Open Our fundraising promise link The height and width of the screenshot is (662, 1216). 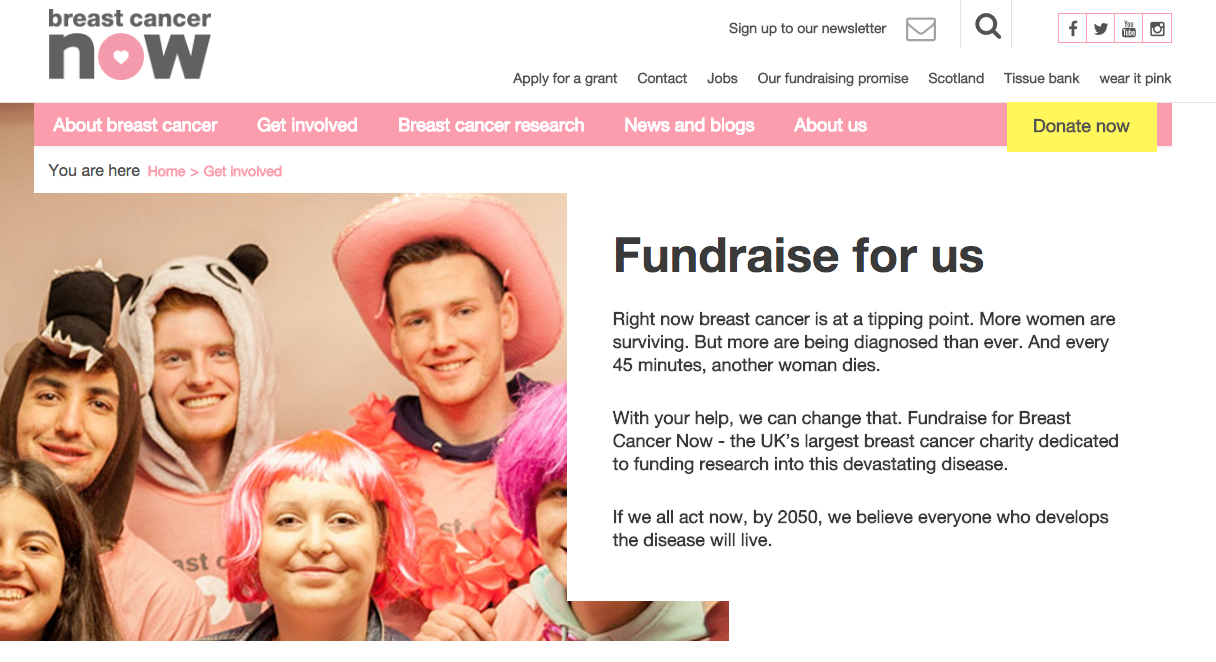pos(833,78)
